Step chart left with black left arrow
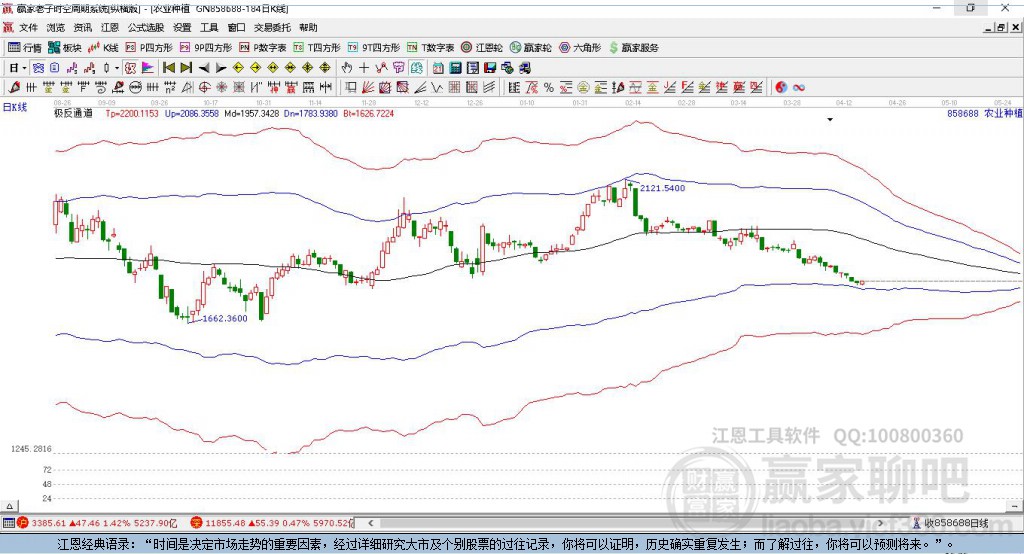 [x=204, y=68]
